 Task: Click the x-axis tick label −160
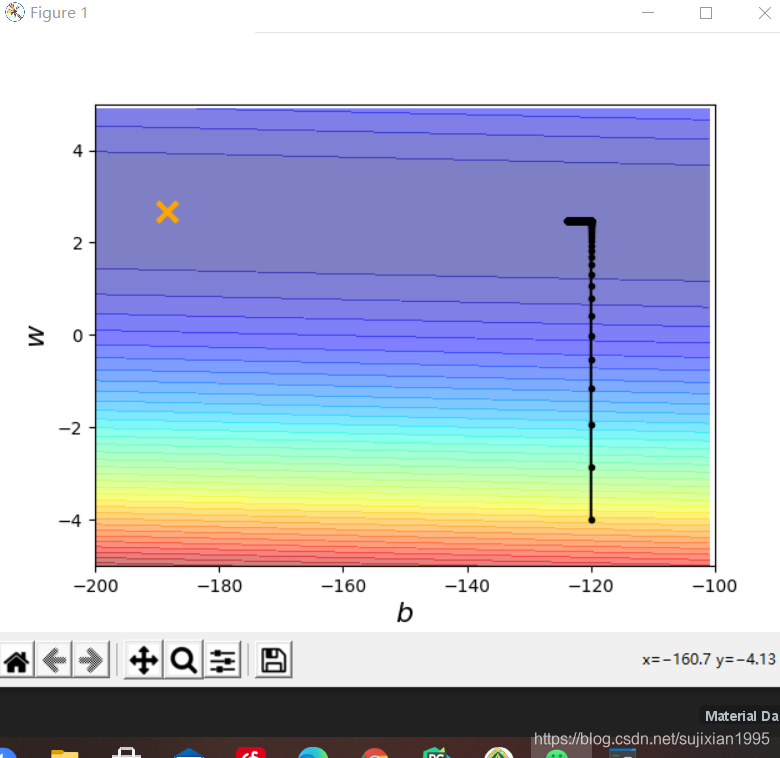[x=343, y=586]
